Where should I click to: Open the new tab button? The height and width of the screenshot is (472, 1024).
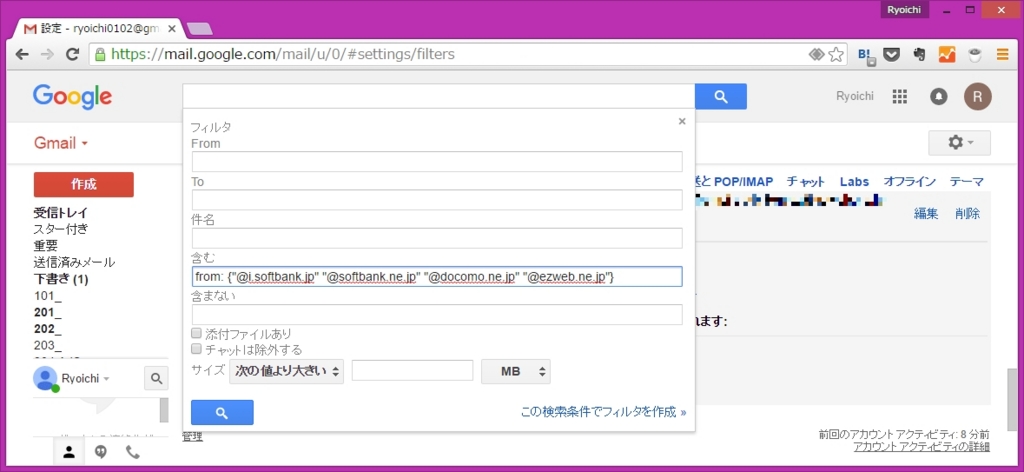click(x=199, y=29)
